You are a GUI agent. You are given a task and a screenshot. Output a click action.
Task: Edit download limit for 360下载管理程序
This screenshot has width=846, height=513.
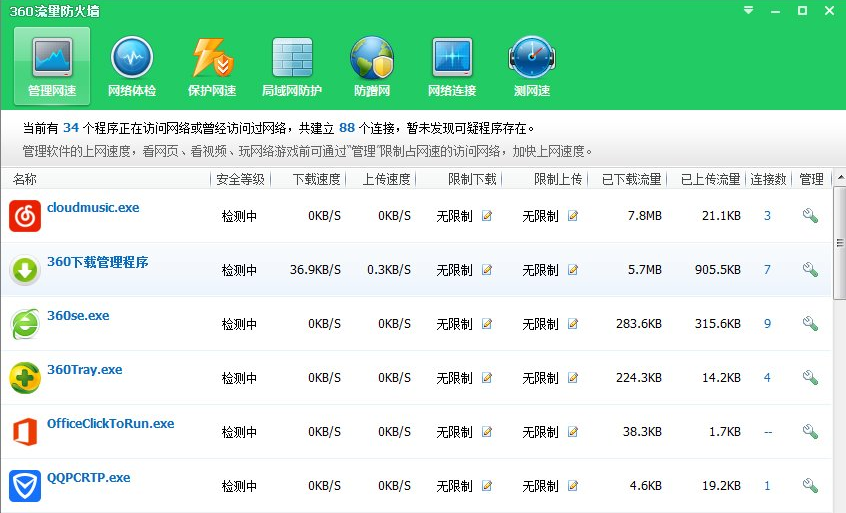point(487,270)
